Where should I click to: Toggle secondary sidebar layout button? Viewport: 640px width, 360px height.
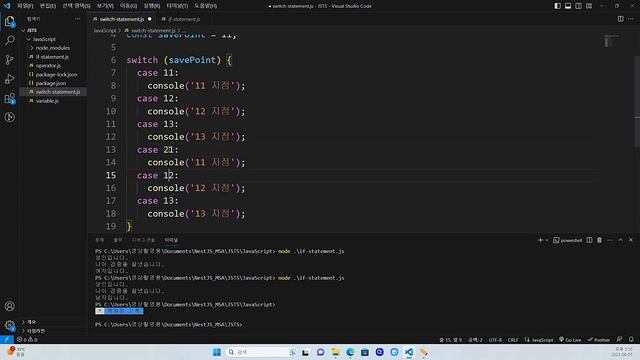click(578, 6)
